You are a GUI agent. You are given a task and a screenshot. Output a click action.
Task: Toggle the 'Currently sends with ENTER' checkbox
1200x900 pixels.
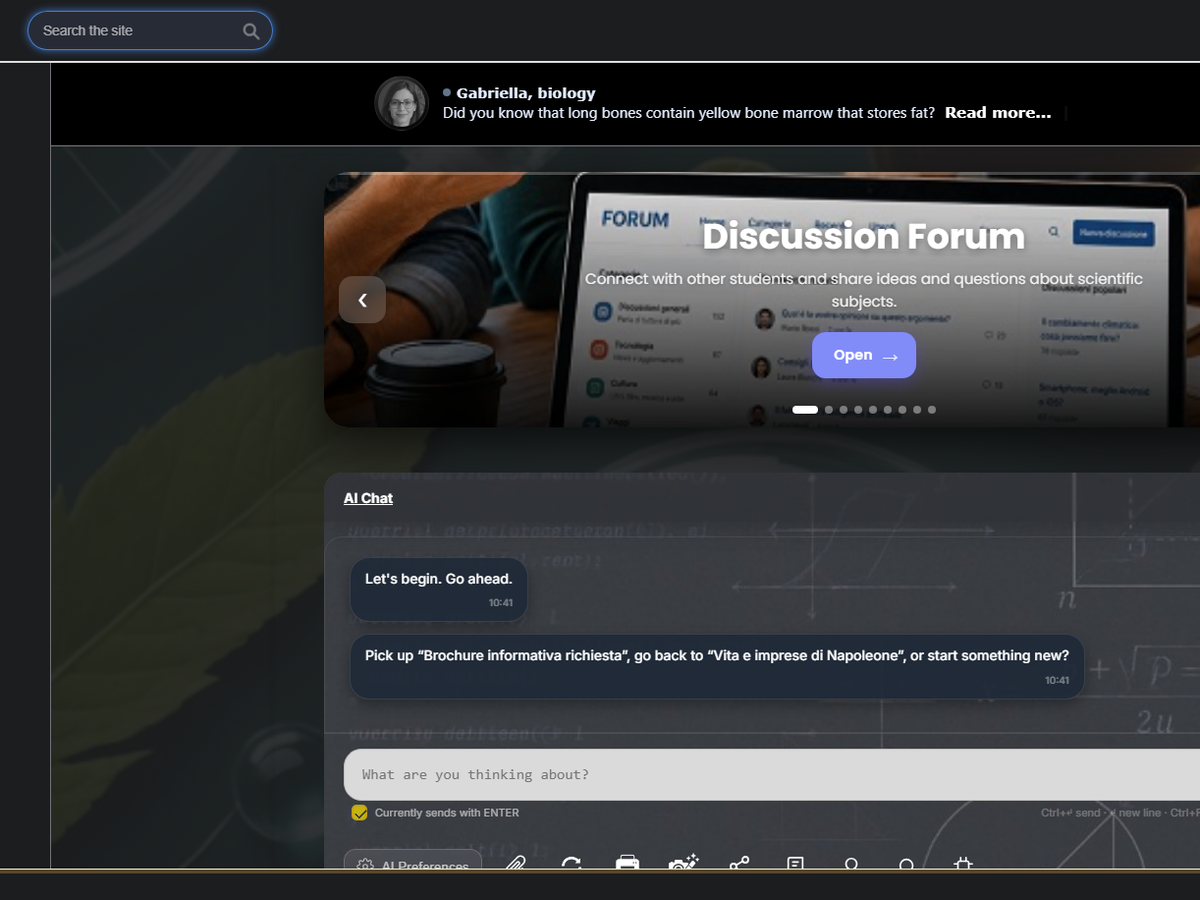pos(360,813)
